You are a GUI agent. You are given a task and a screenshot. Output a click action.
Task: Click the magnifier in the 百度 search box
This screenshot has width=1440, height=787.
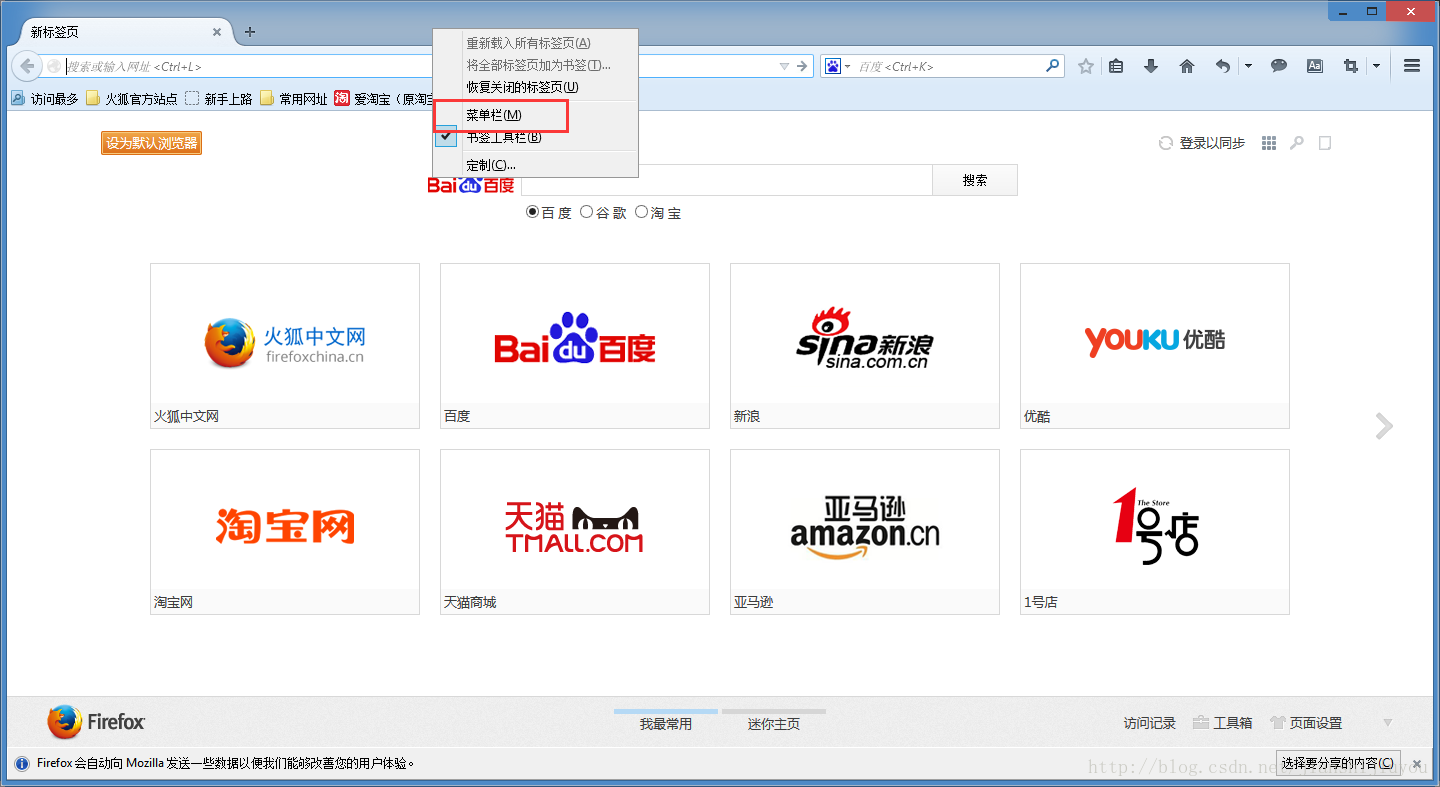point(1052,66)
